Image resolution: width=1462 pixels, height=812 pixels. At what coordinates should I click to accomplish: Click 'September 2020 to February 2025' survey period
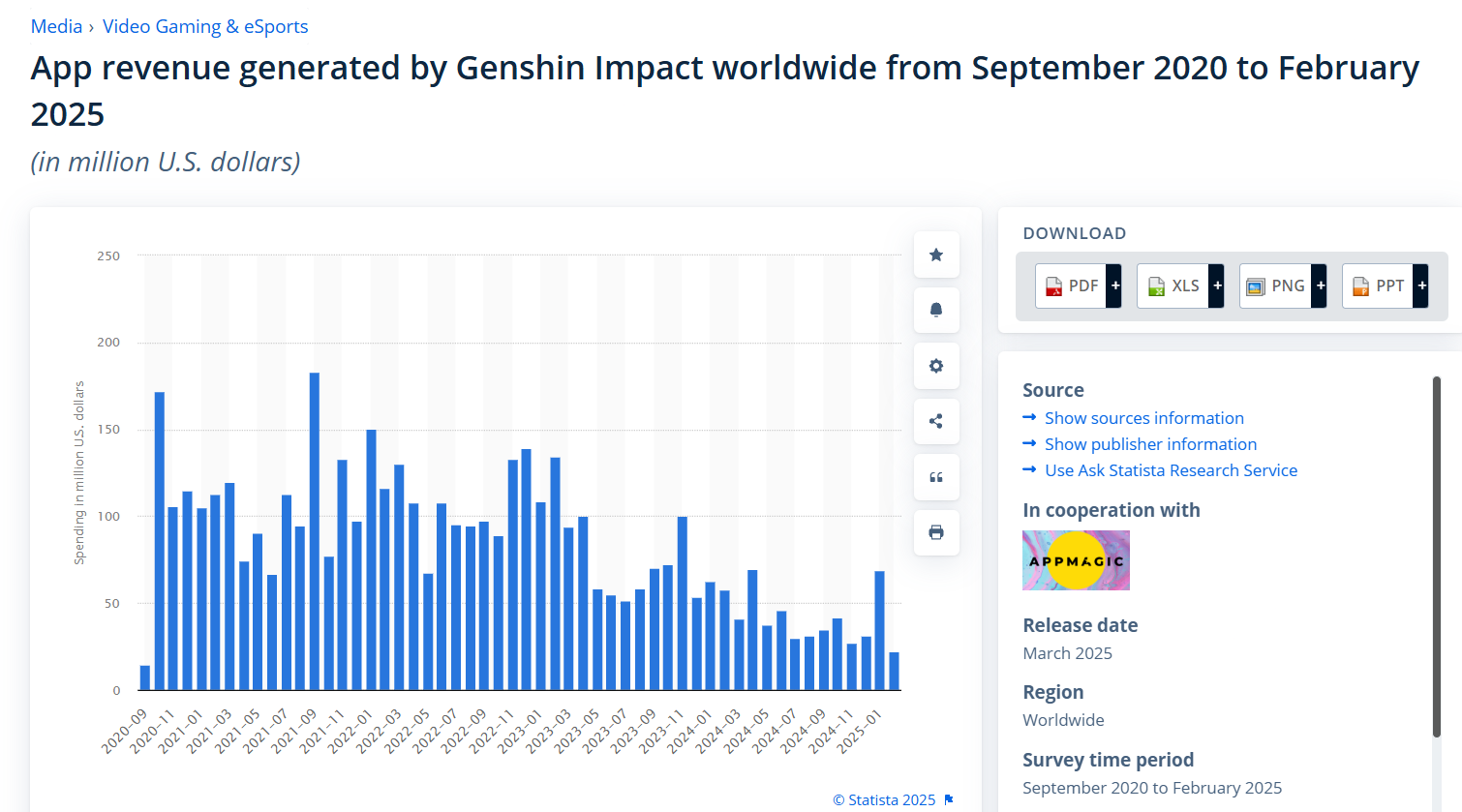tap(1152, 788)
